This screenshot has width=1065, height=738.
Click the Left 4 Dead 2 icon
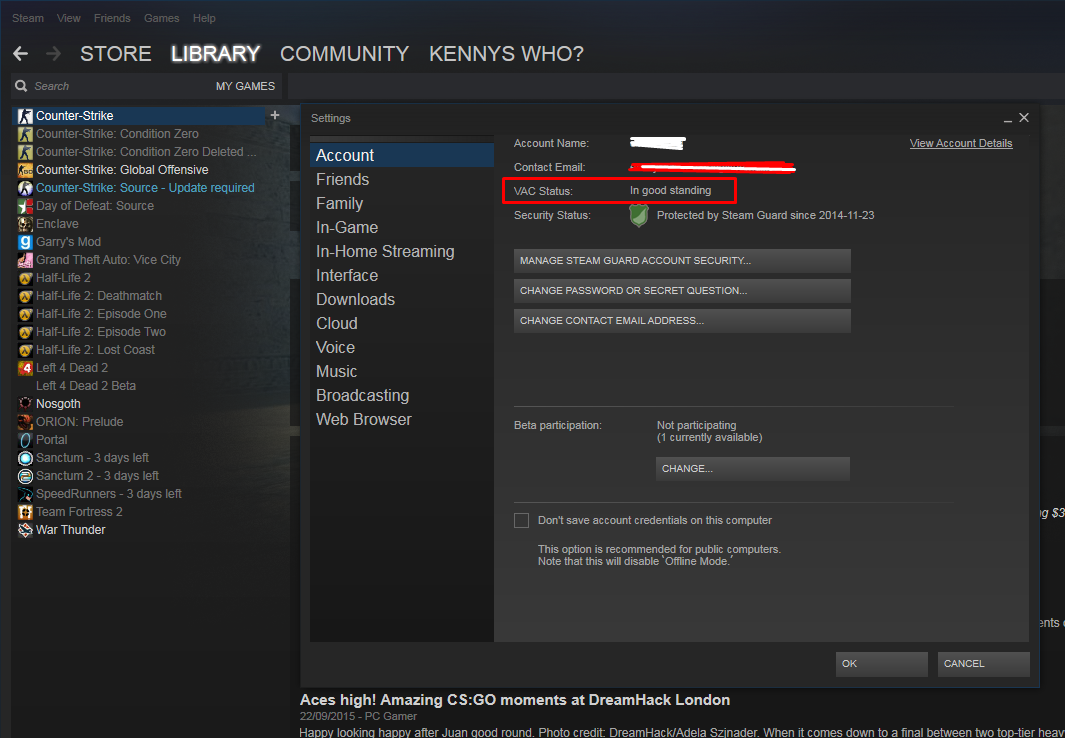coord(25,368)
